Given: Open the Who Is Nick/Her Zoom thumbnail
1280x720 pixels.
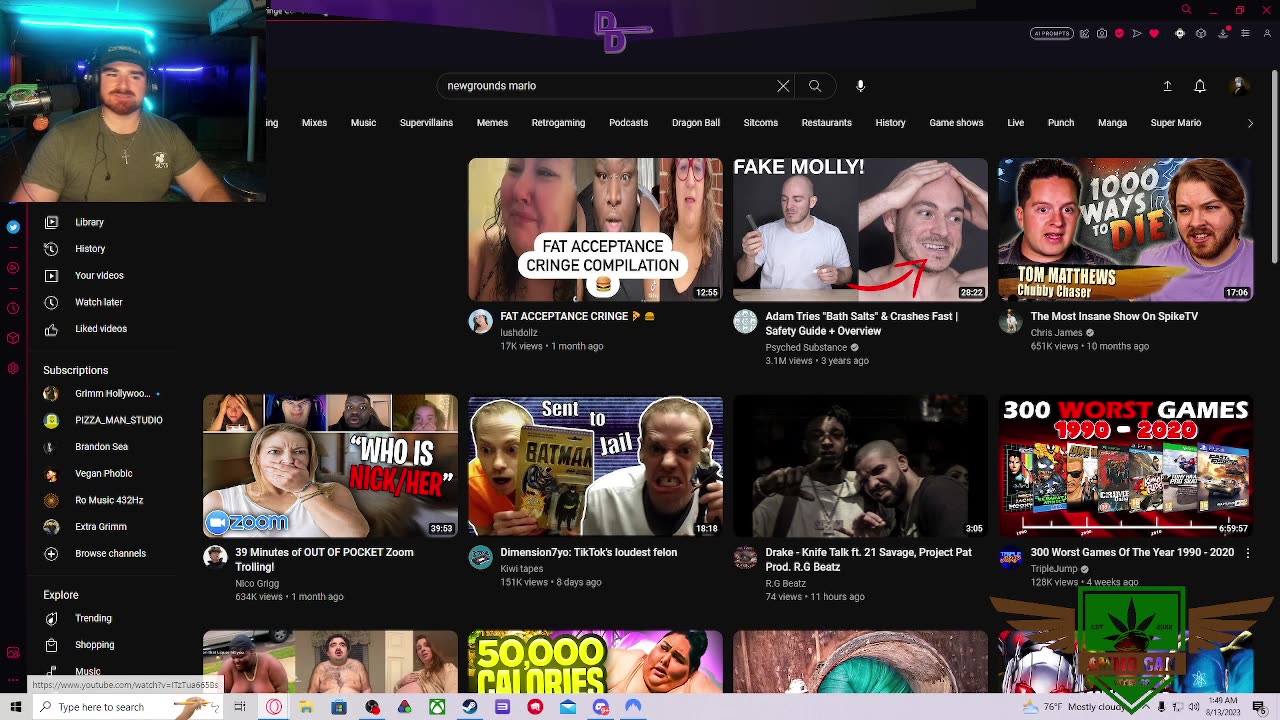Looking at the screenshot, I should [330, 466].
